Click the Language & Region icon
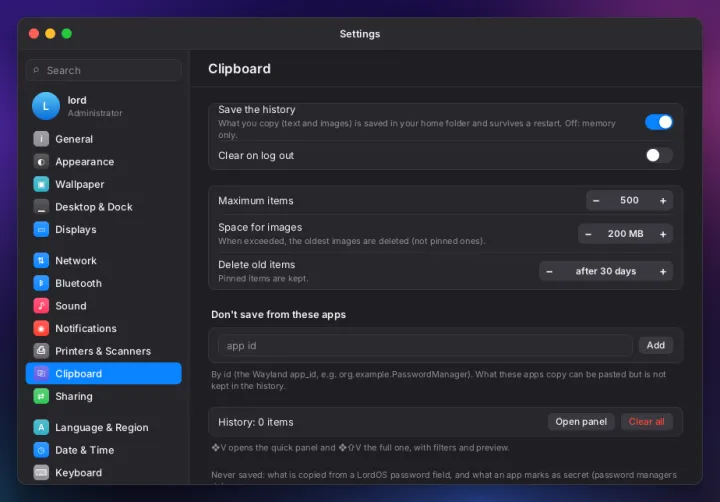Image resolution: width=720 pixels, height=502 pixels. click(x=41, y=427)
